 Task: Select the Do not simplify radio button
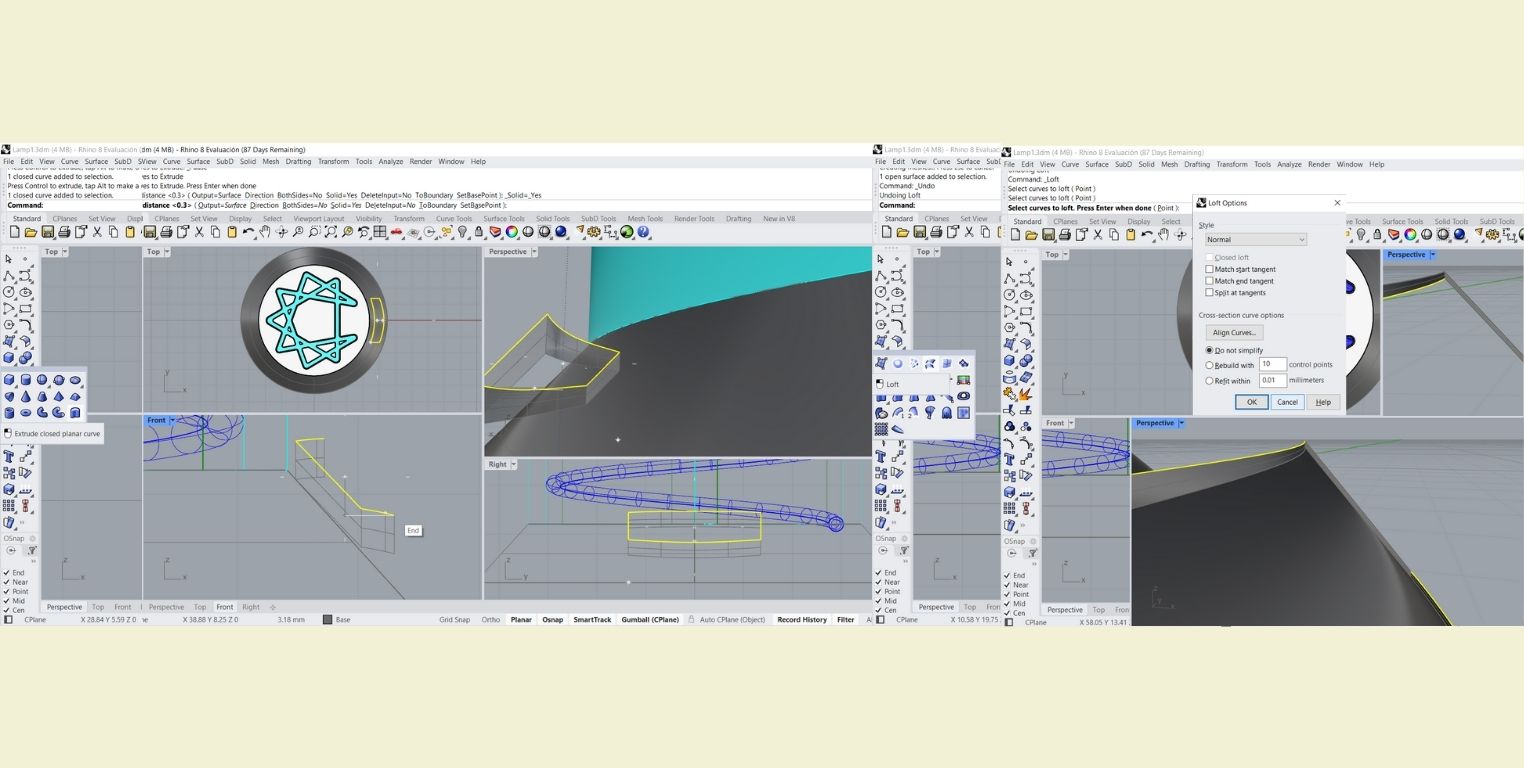pyautogui.click(x=1209, y=350)
